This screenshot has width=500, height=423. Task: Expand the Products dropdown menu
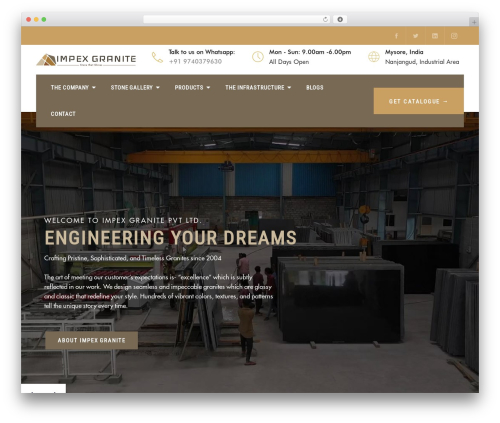pyautogui.click(x=192, y=88)
